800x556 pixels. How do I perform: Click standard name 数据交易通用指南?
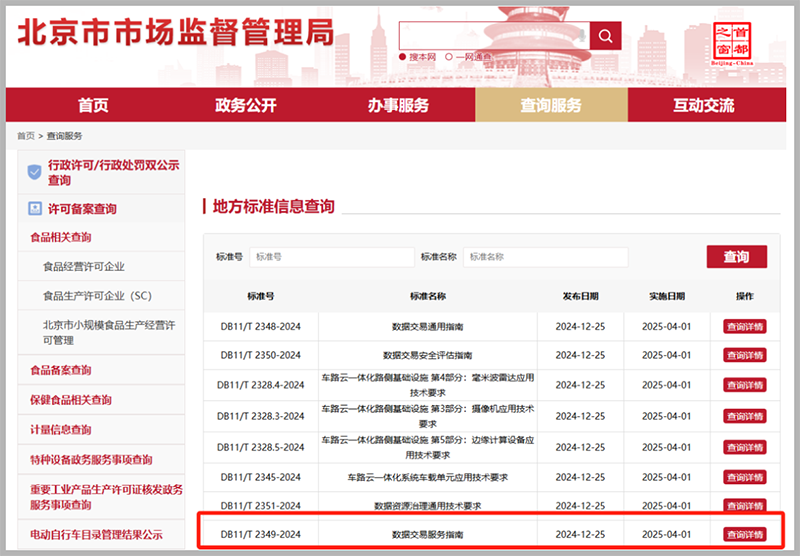tap(428, 326)
